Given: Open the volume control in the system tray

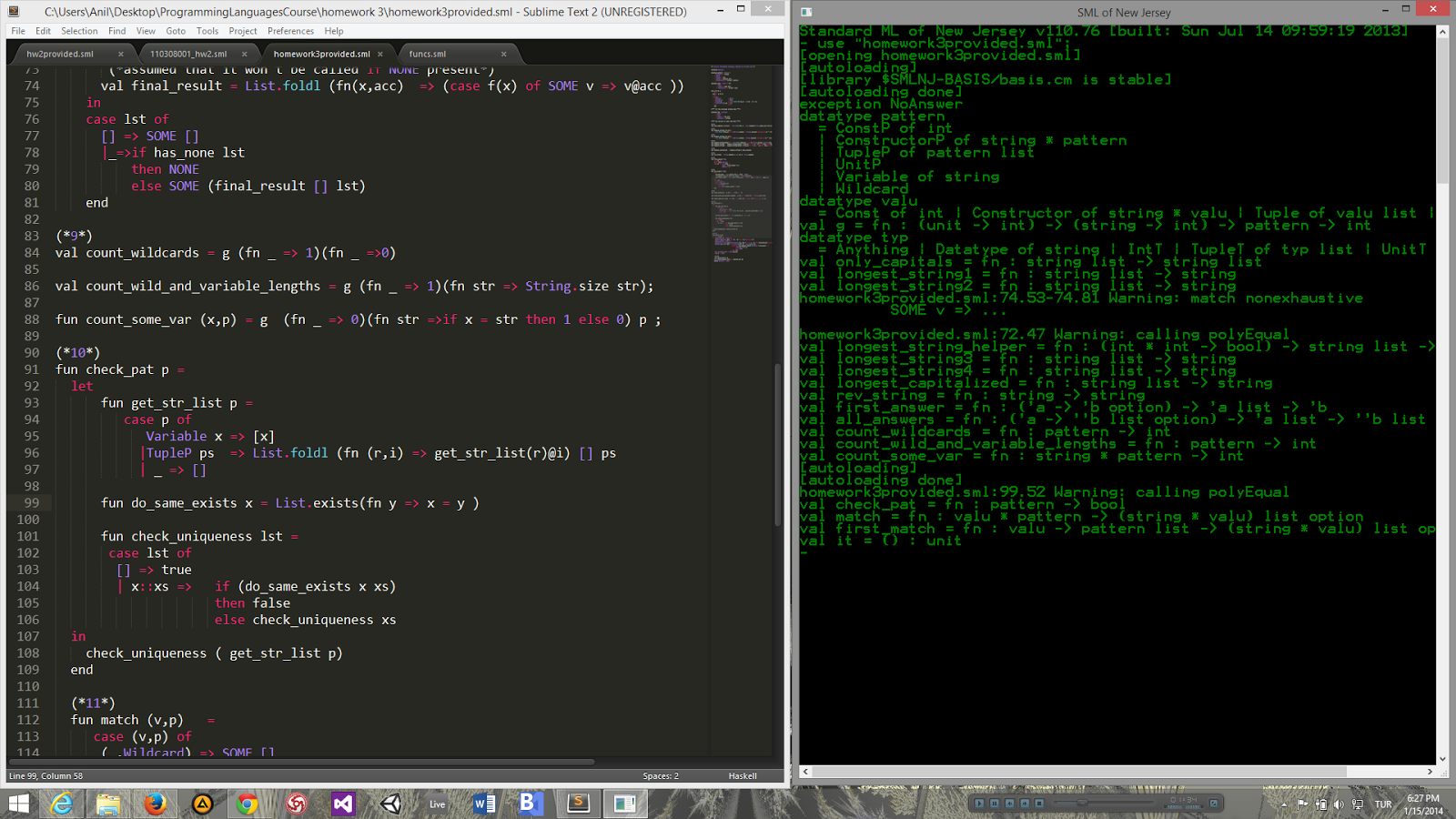Looking at the screenshot, I should pyautogui.click(x=1340, y=804).
